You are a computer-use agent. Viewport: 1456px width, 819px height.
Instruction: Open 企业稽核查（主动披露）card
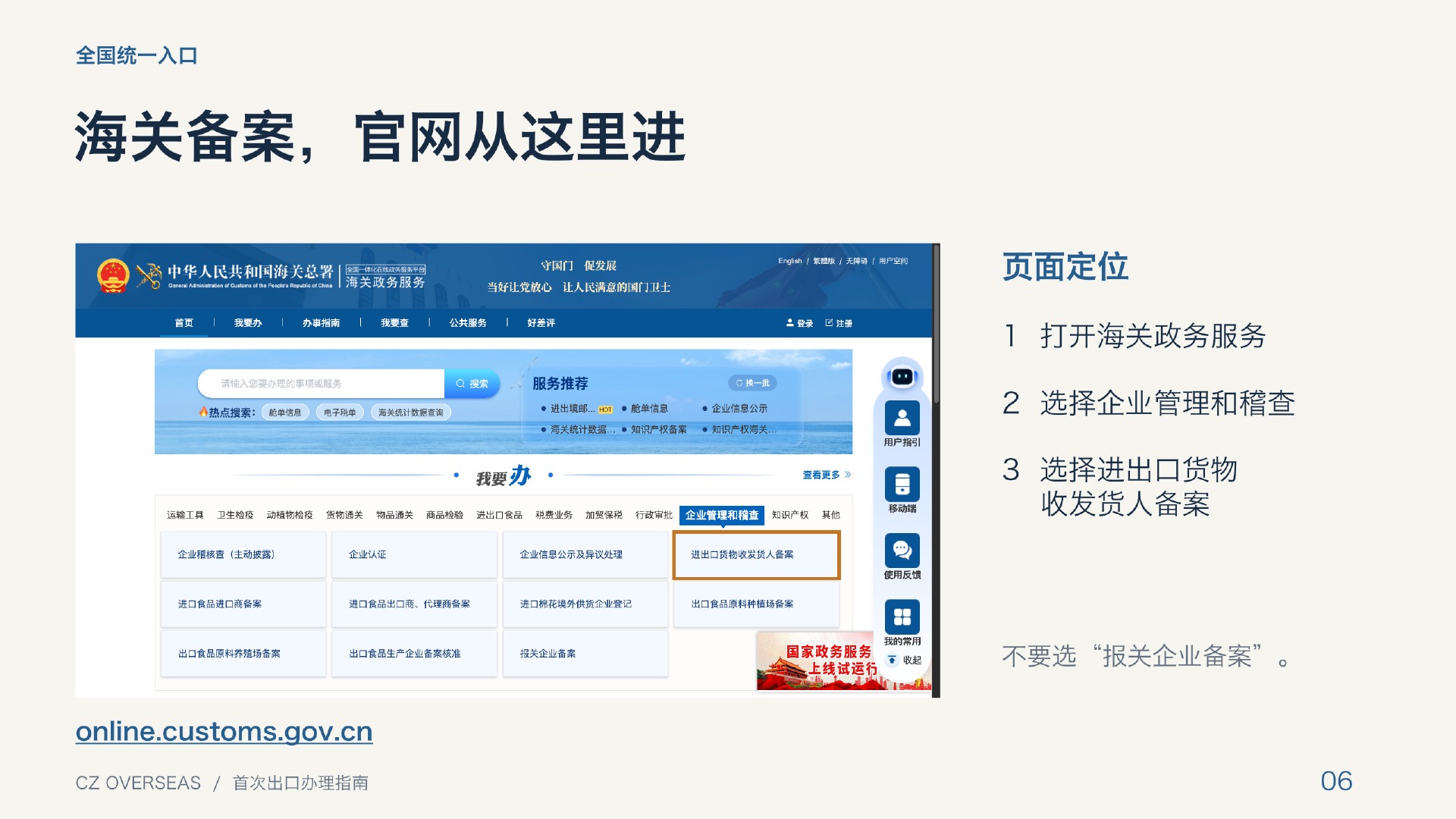[x=243, y=555]
